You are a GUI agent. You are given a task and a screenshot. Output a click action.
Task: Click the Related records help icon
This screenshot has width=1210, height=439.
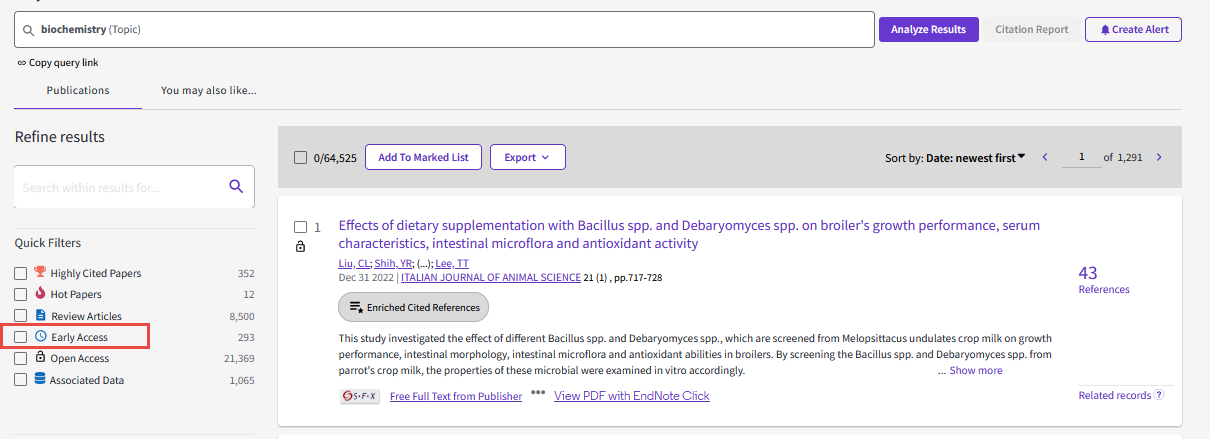(1159, 395)
